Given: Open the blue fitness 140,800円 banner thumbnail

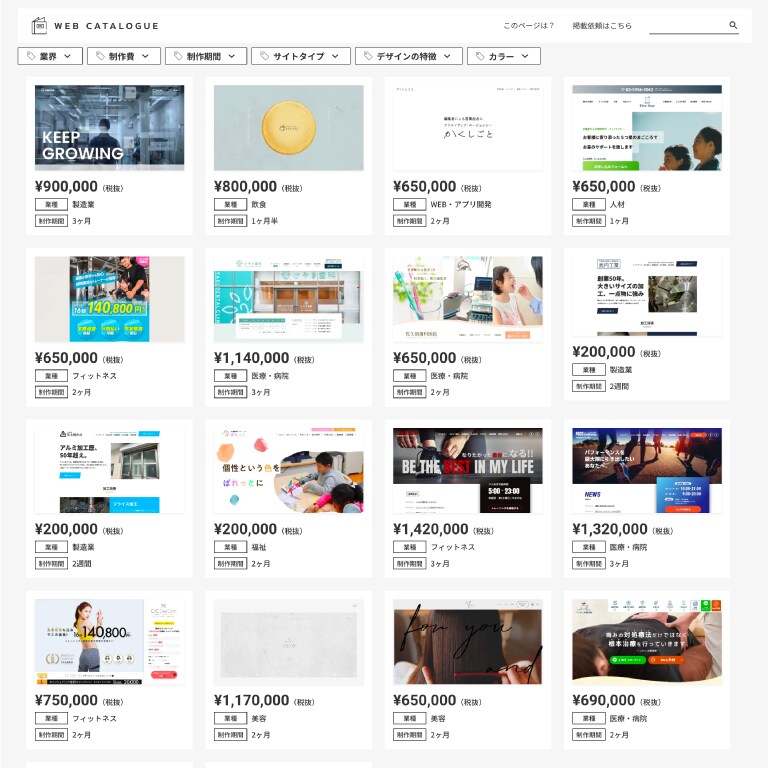Looking at the screenshot, I should (x=109, y=299).
